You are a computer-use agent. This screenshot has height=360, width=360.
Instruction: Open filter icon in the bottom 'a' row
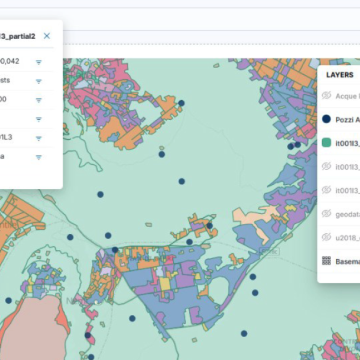[39, 157]
